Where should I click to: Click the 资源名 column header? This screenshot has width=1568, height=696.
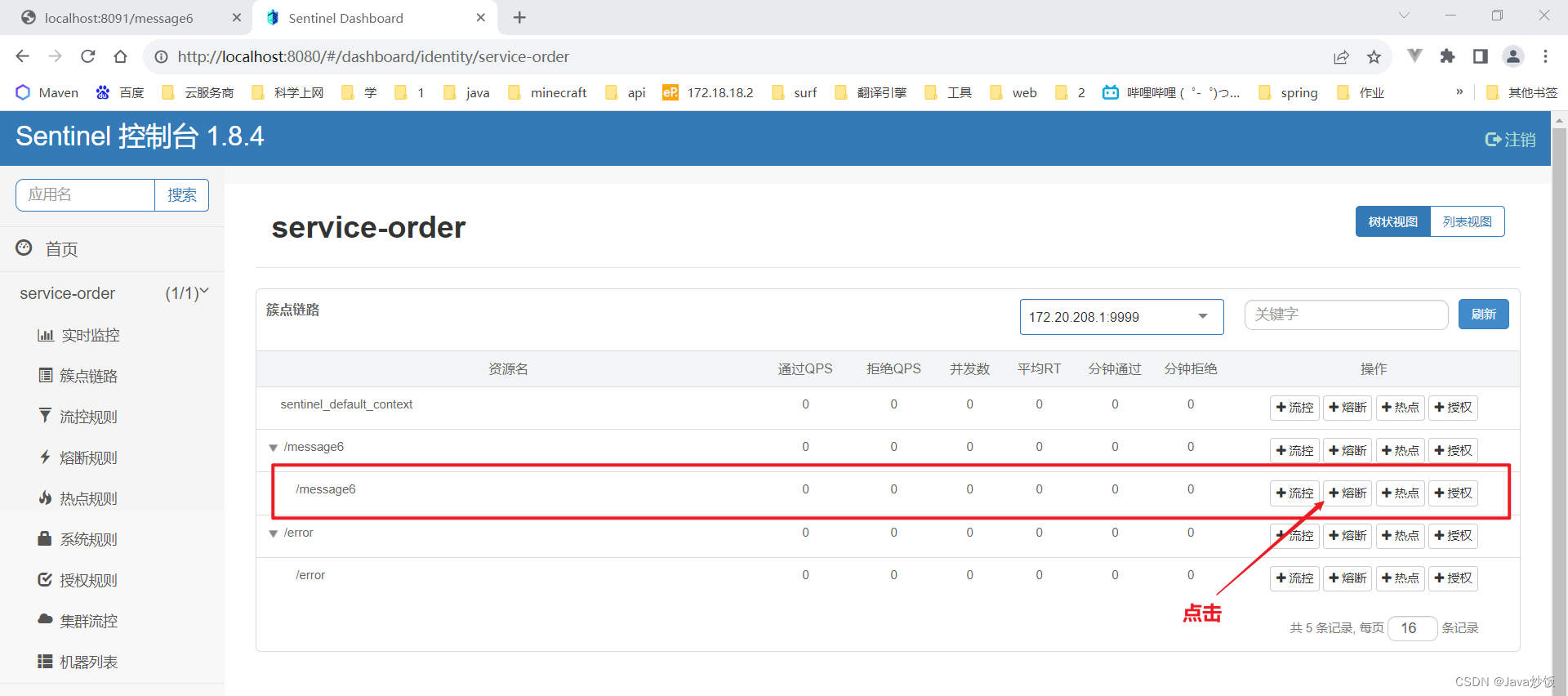click(x=508, y=369)
